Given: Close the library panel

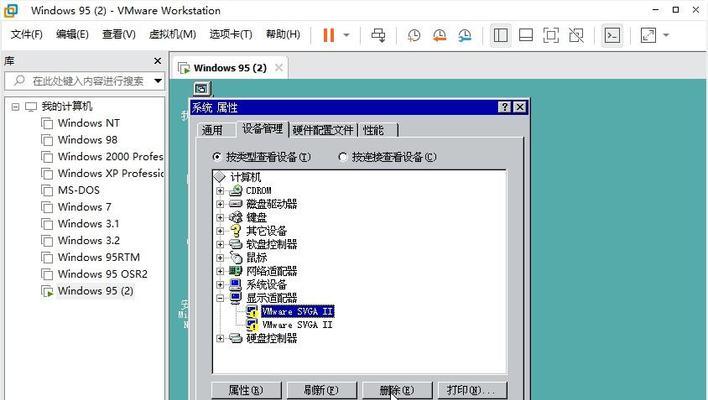Looking at the screenshot, I should 157,60.
